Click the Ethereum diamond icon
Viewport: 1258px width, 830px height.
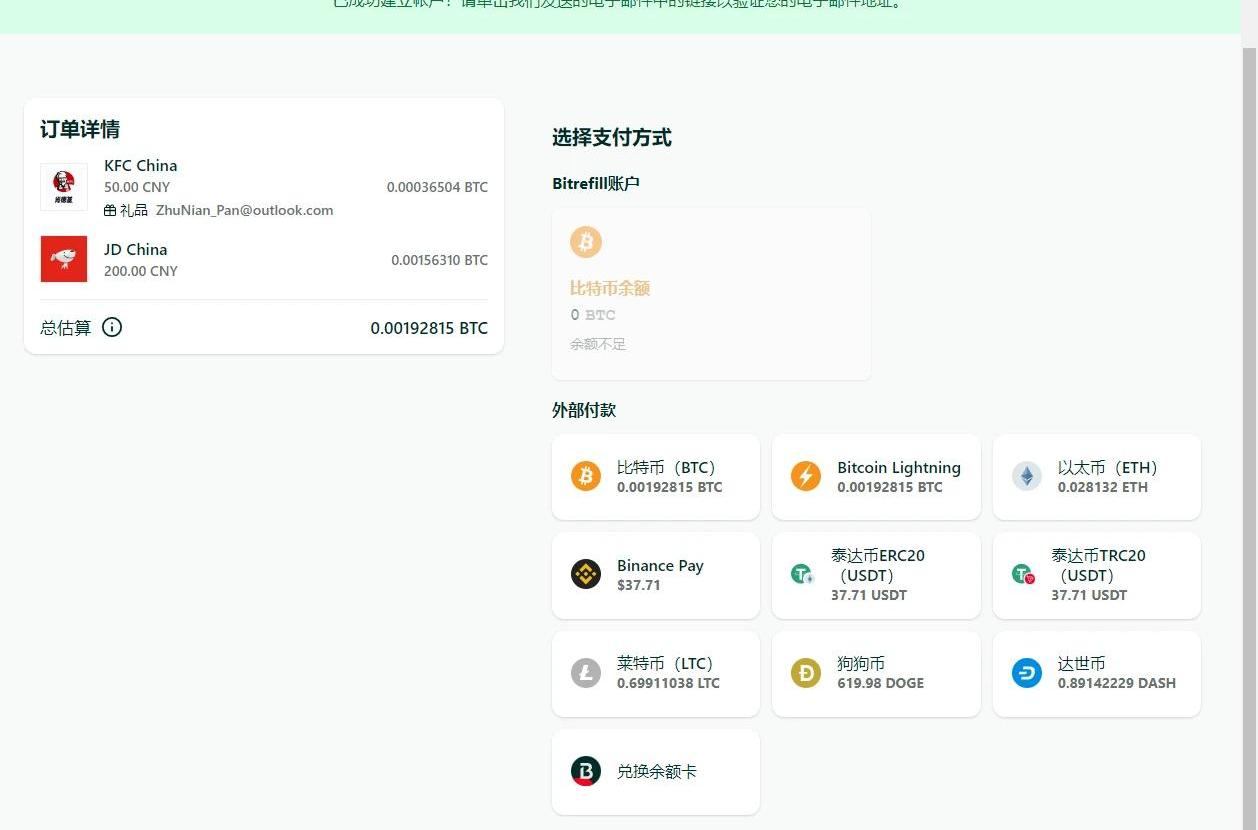[x=1027, y=476]
